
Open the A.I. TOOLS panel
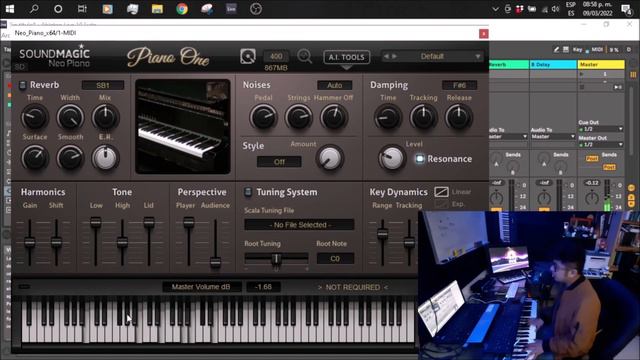click(347, 57)
